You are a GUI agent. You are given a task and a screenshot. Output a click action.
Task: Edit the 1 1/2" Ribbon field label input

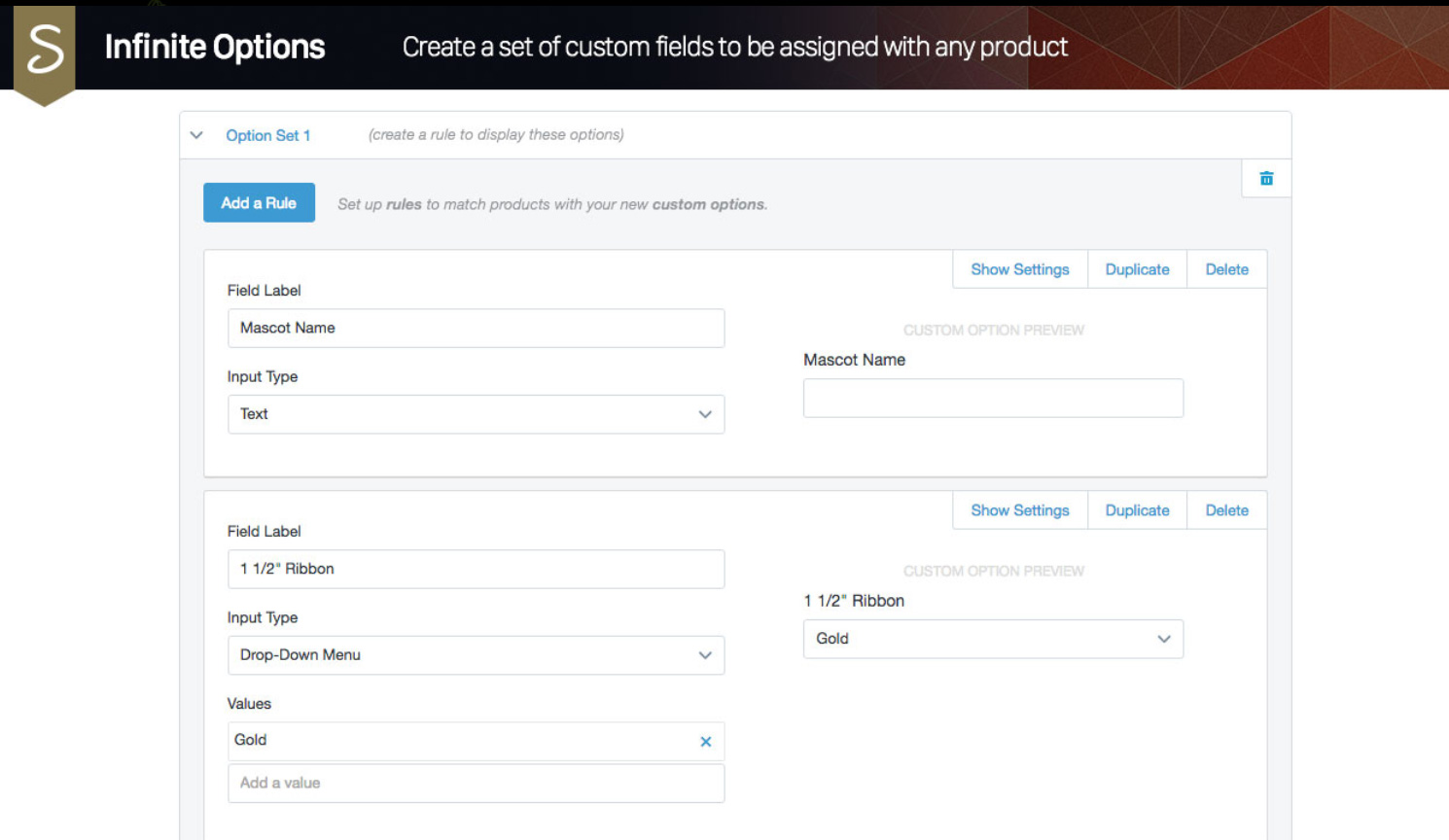pos(476,570)
